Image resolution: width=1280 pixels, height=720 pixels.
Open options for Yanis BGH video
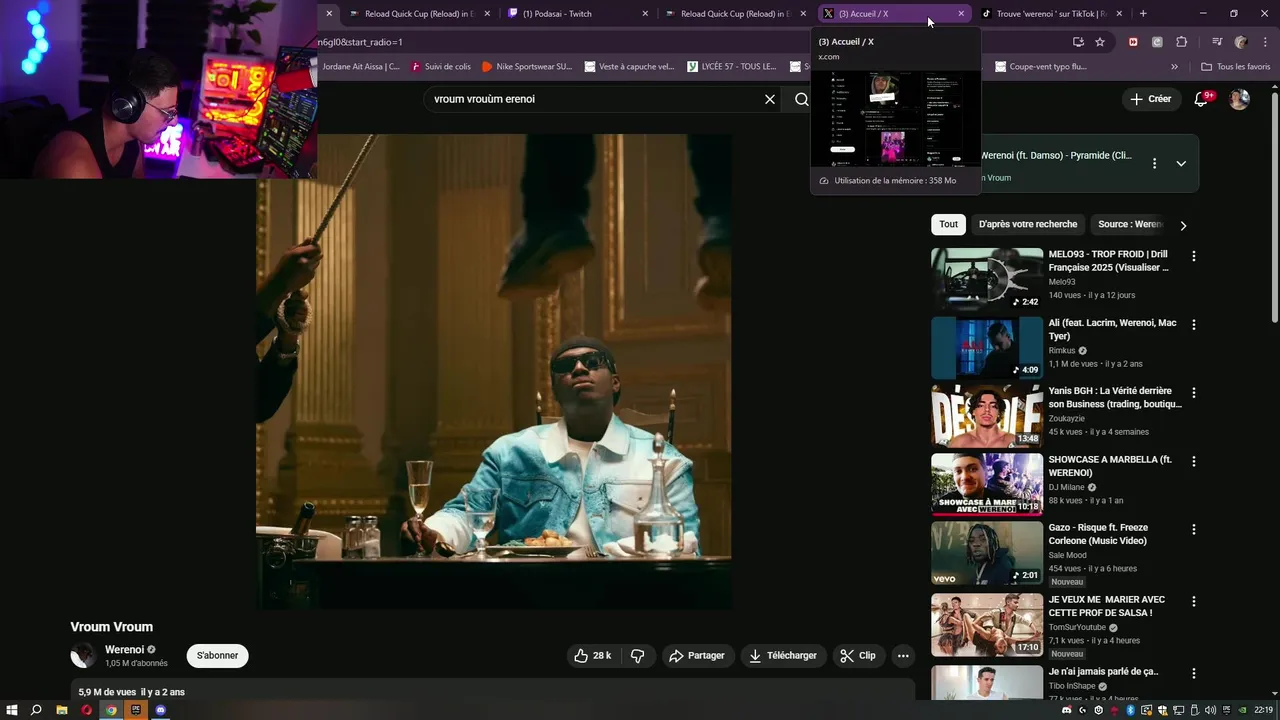[1193, 393]
